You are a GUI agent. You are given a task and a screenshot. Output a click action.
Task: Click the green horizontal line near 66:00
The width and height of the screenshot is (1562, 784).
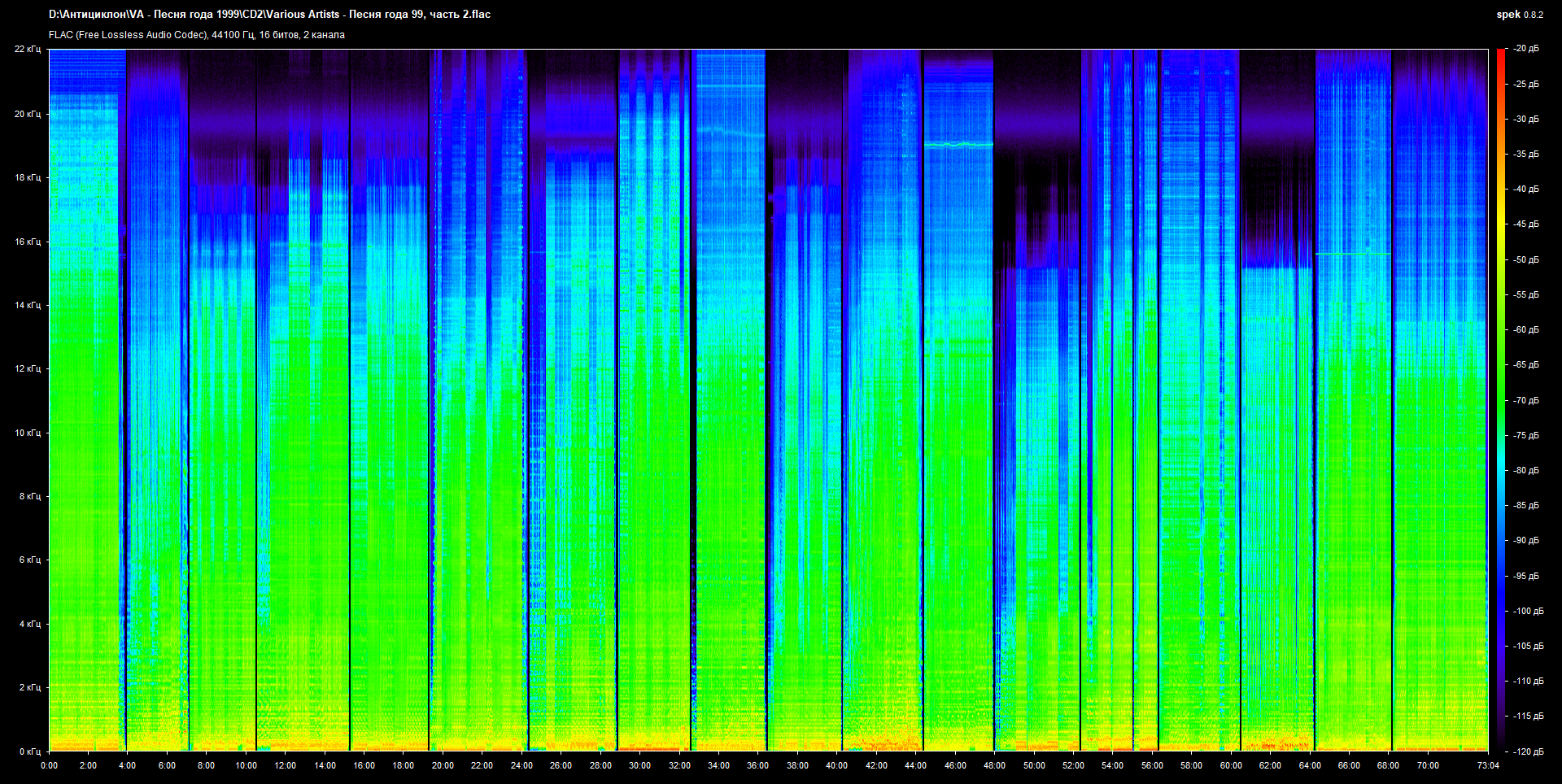click(1352, 255)
